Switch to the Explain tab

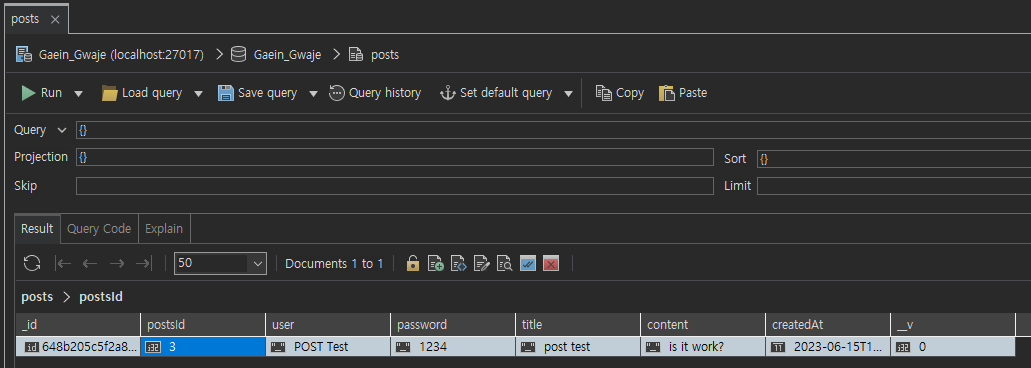(164, 229)
